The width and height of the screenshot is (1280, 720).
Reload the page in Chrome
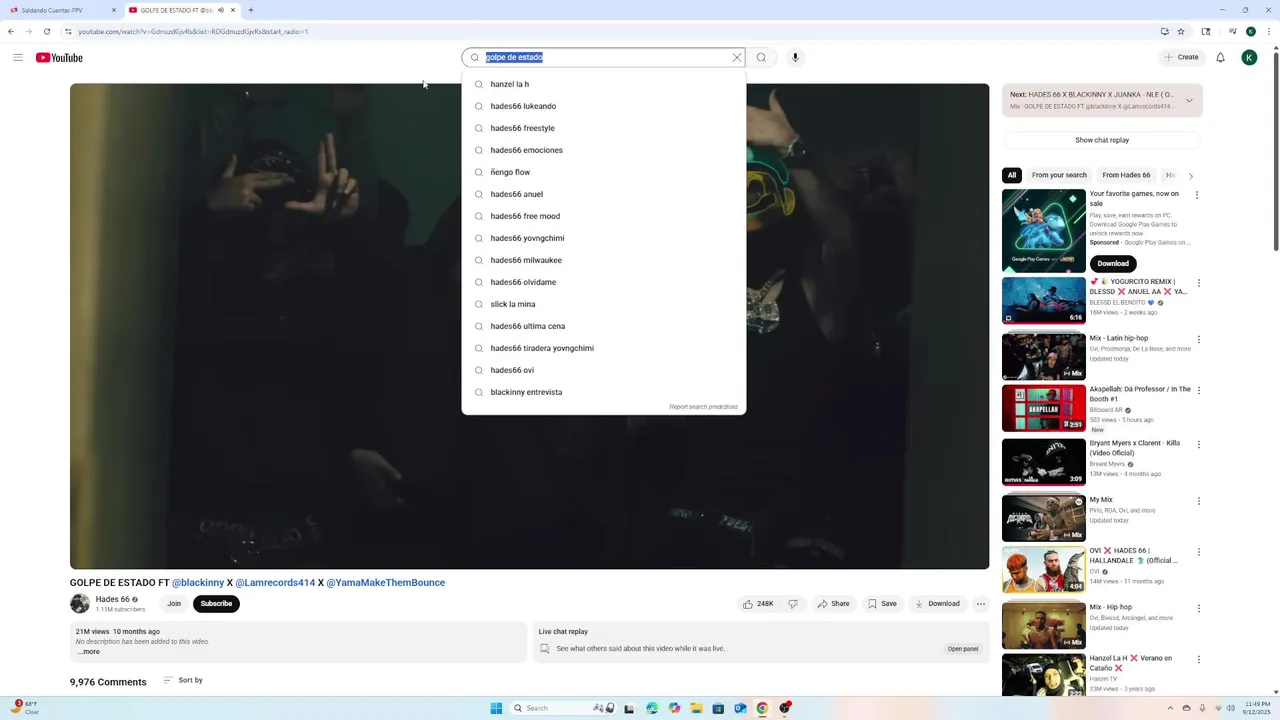(46, 31)
